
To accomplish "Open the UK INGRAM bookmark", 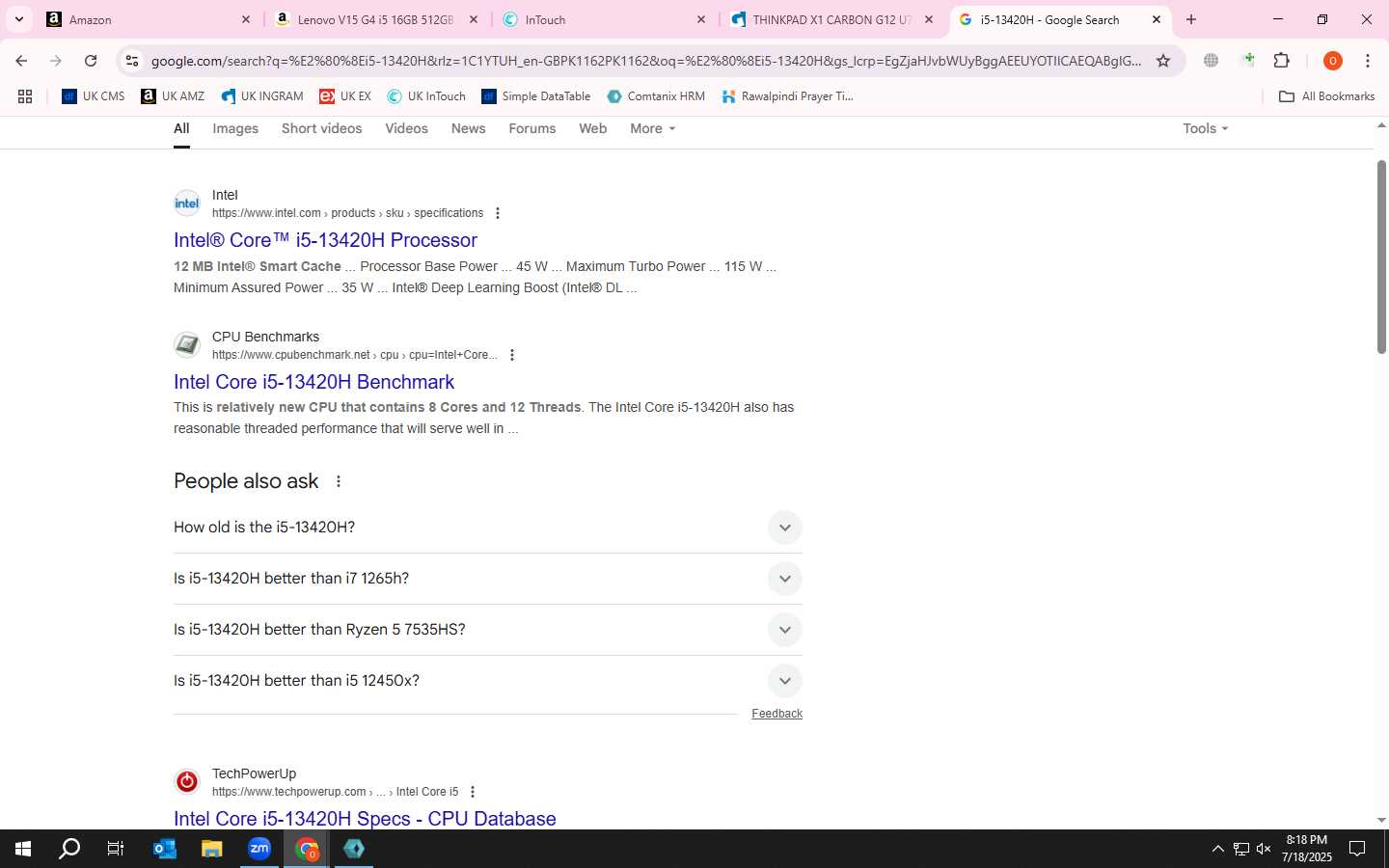I will (x=262, y=96).
